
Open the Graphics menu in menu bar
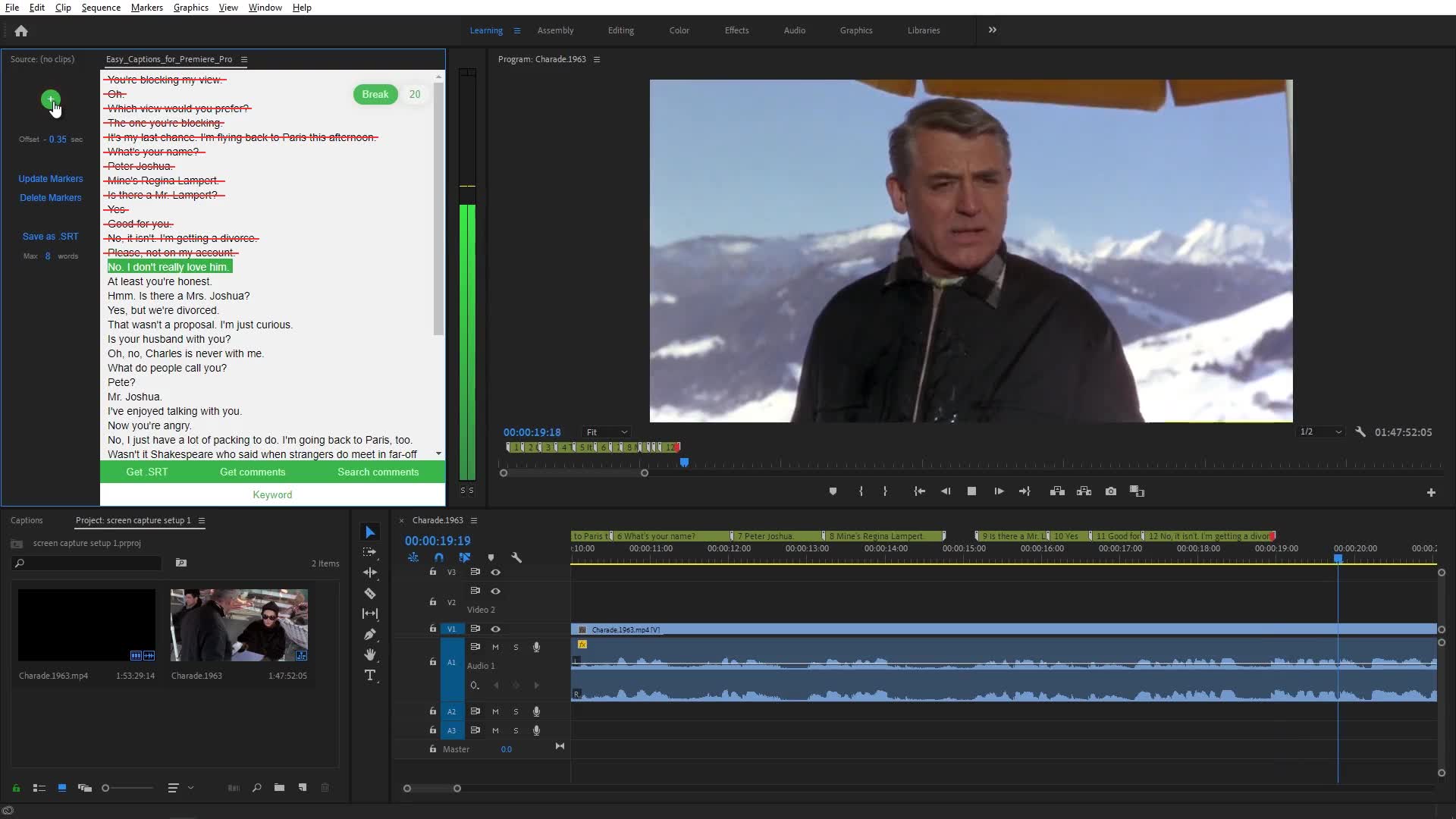click(x=191, y=8)
